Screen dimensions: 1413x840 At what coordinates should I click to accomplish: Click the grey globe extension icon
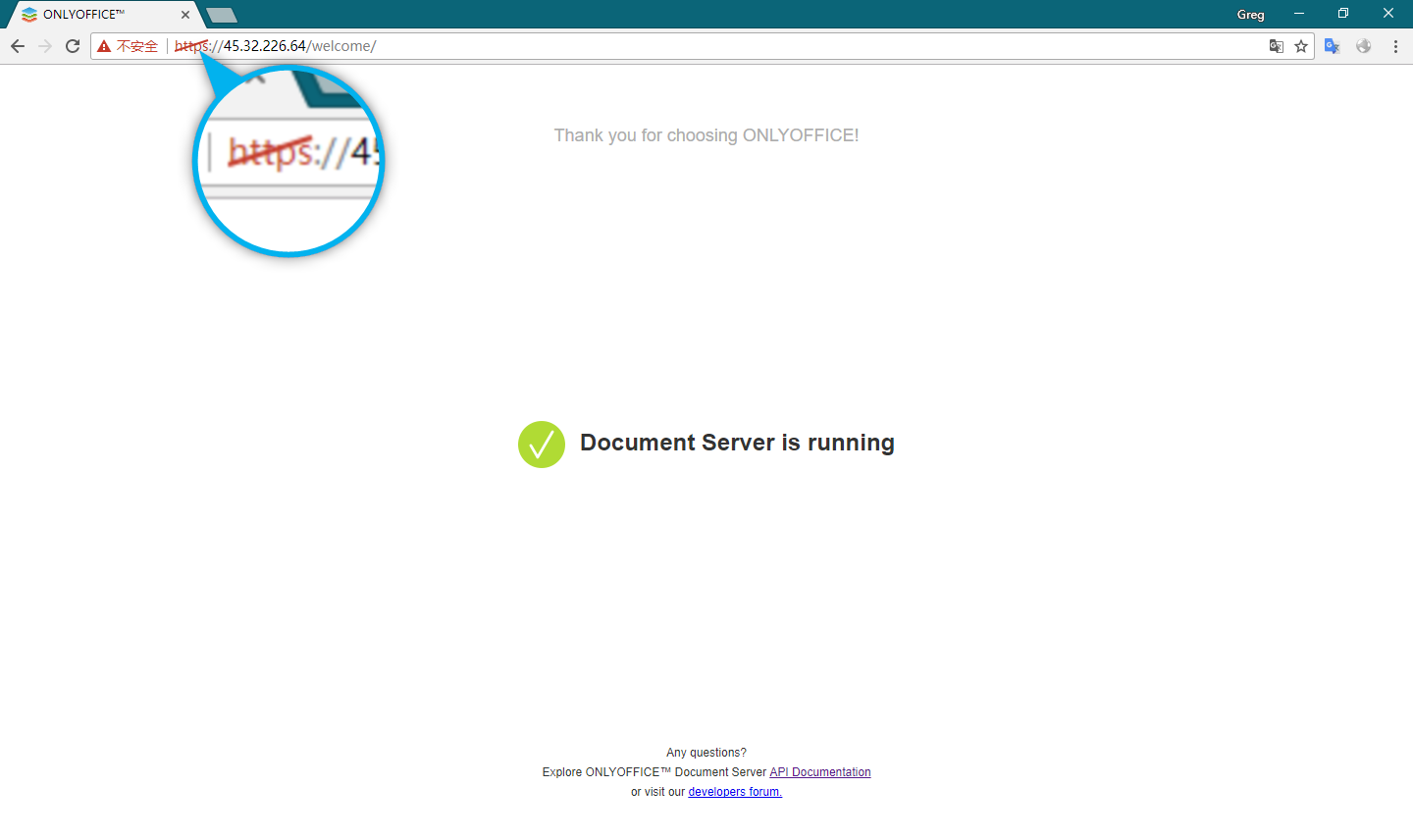pos(1364,46)
